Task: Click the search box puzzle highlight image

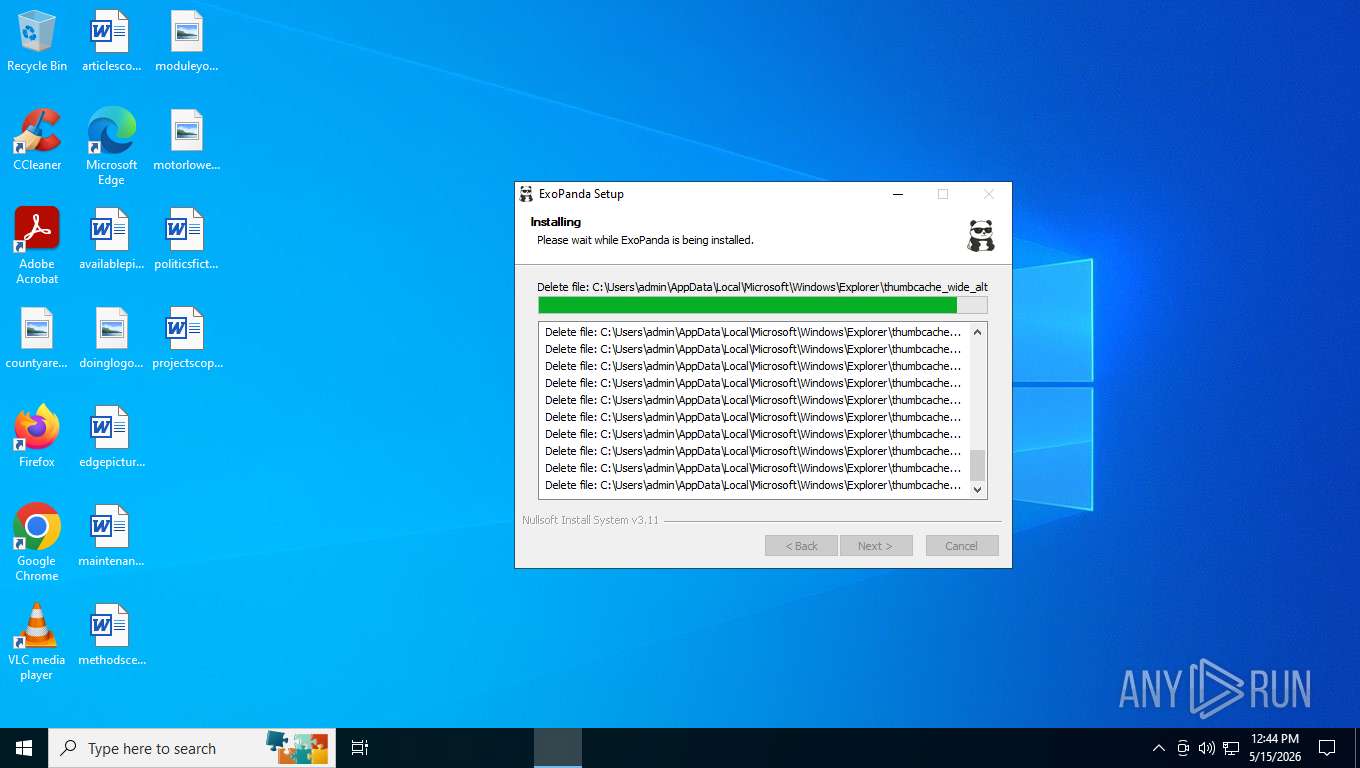Action: tap(297, 748)
